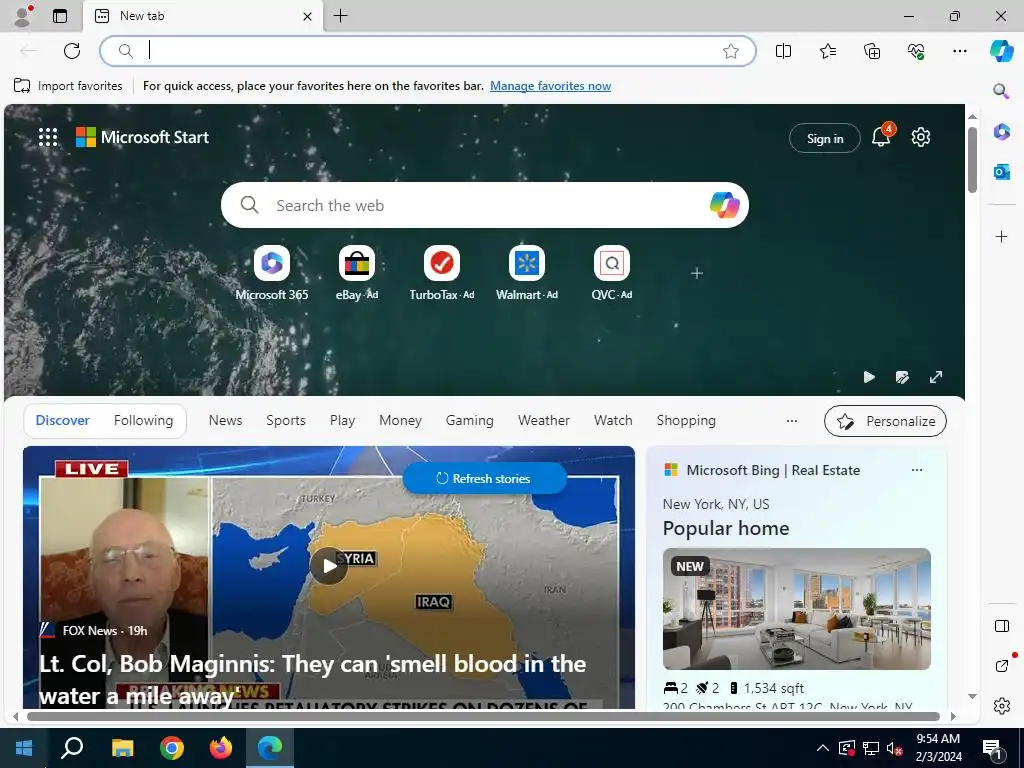Viewport: 1024px width, 768px height.
Task: Add an app to the sidebar
Action: pyautogui.click(x=1001, y=236)
